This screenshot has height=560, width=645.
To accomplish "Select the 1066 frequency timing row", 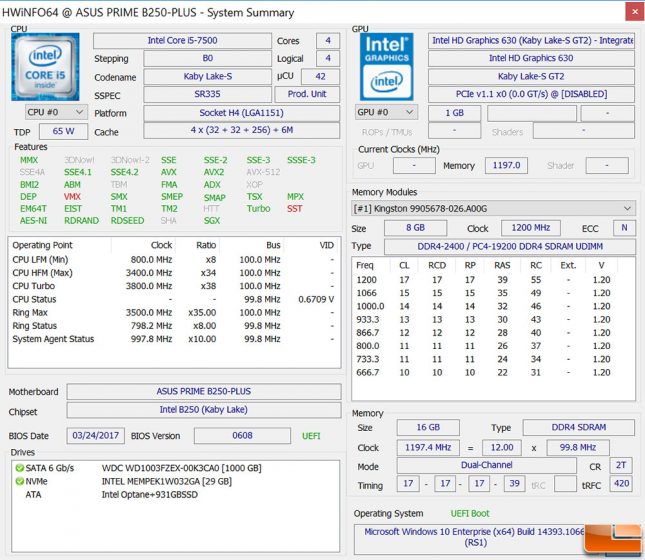I will pos(493,293).
